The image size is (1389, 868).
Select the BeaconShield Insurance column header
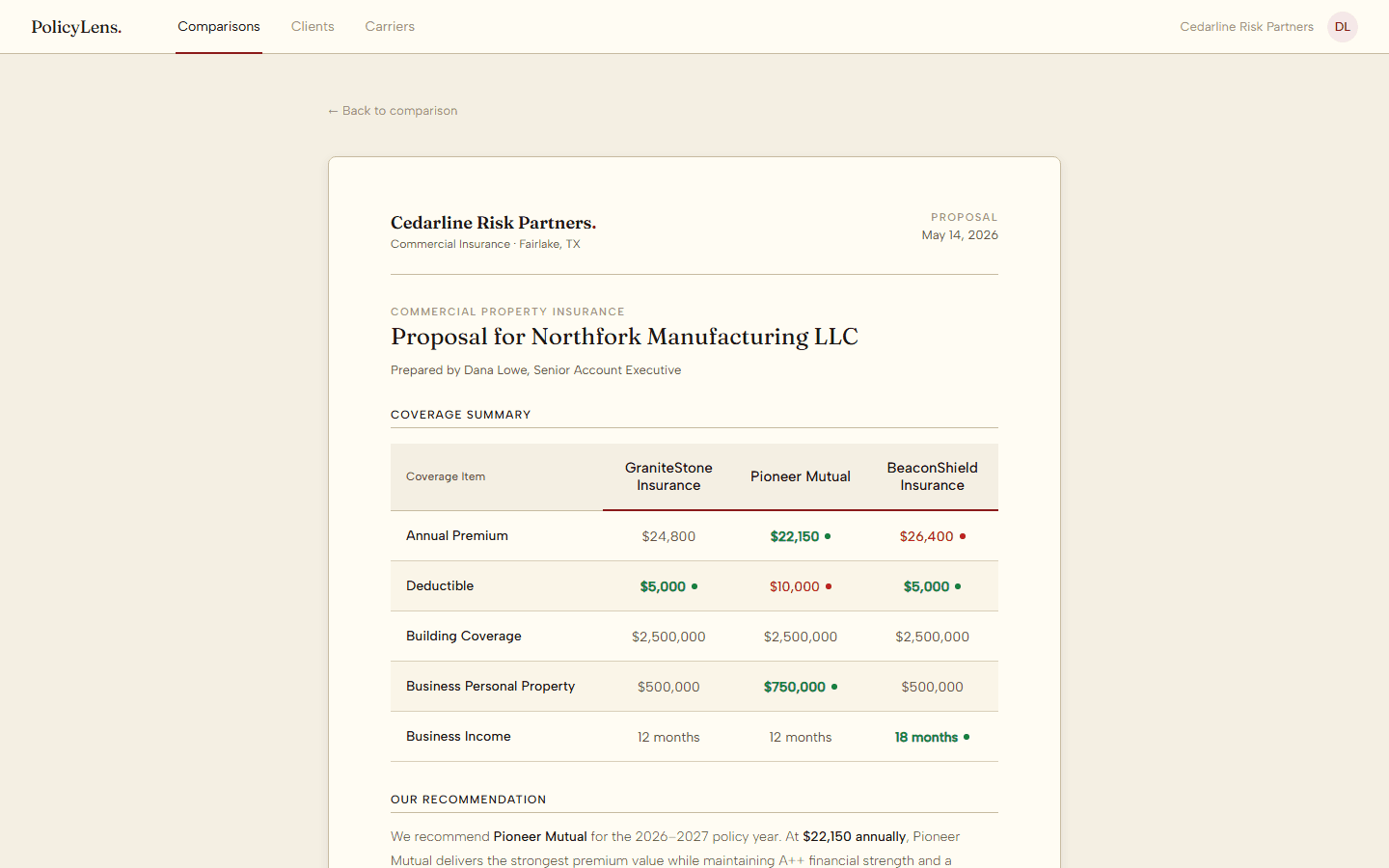point(933,476)
